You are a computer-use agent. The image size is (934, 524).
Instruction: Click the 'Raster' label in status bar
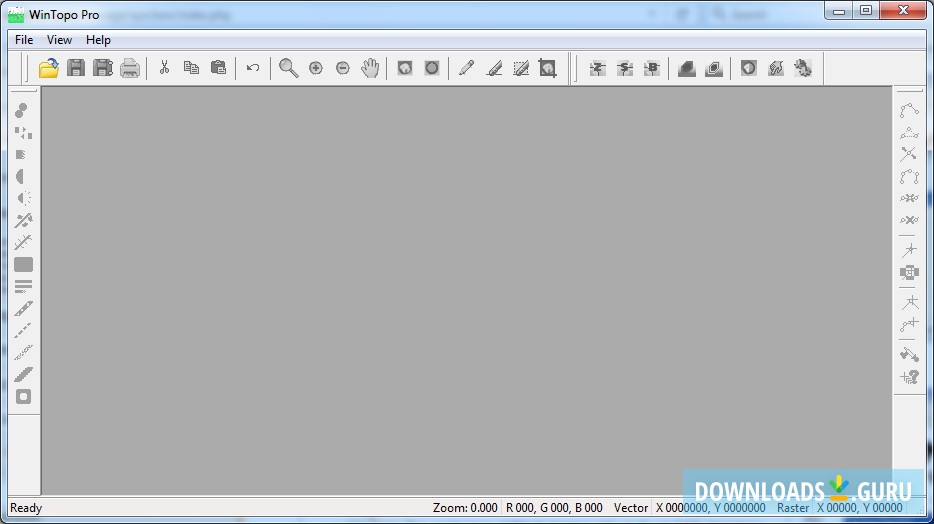coord(793,508)
